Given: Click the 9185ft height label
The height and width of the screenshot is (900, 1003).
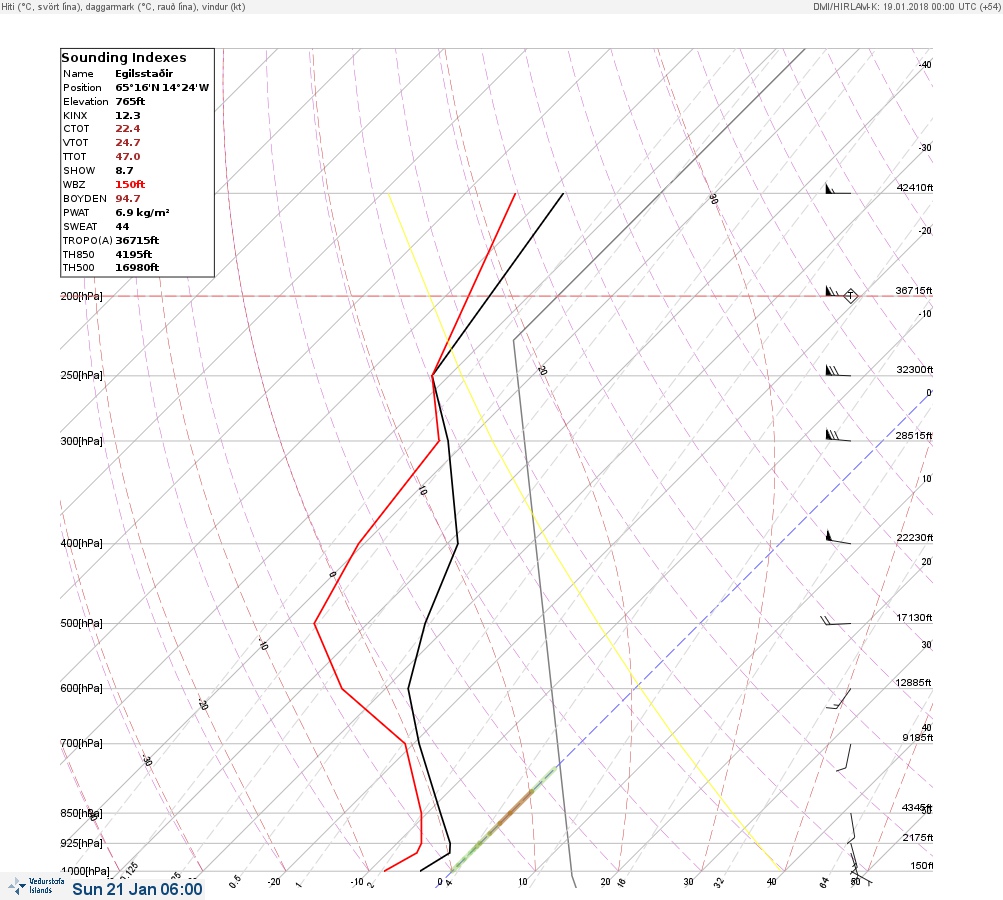Looking at the screenshot, I should coord(917,738).
